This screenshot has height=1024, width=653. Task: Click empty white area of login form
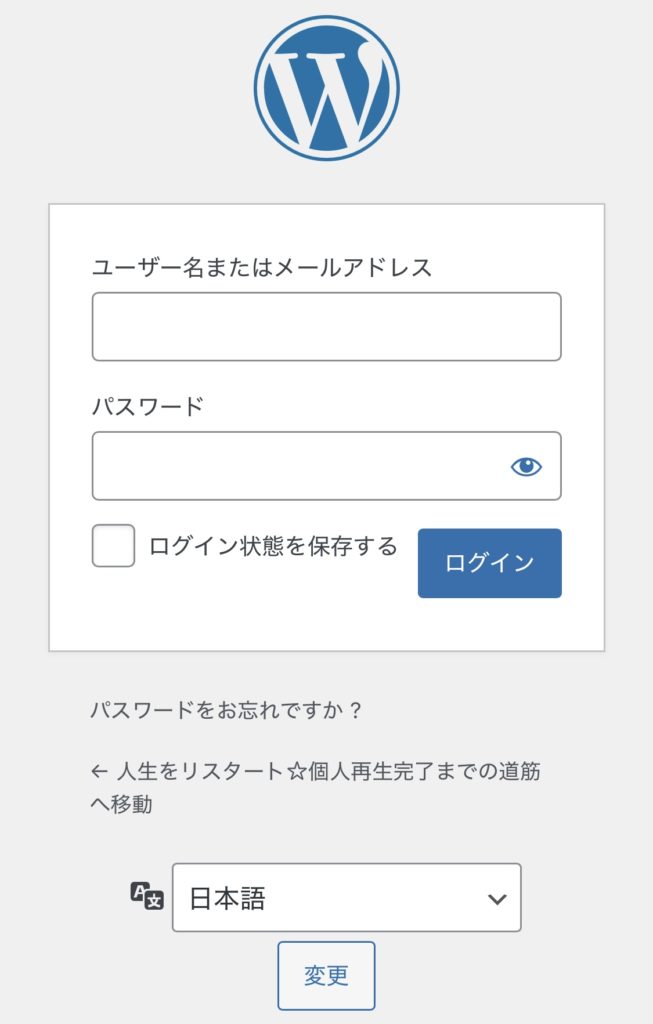coord(326,625)
